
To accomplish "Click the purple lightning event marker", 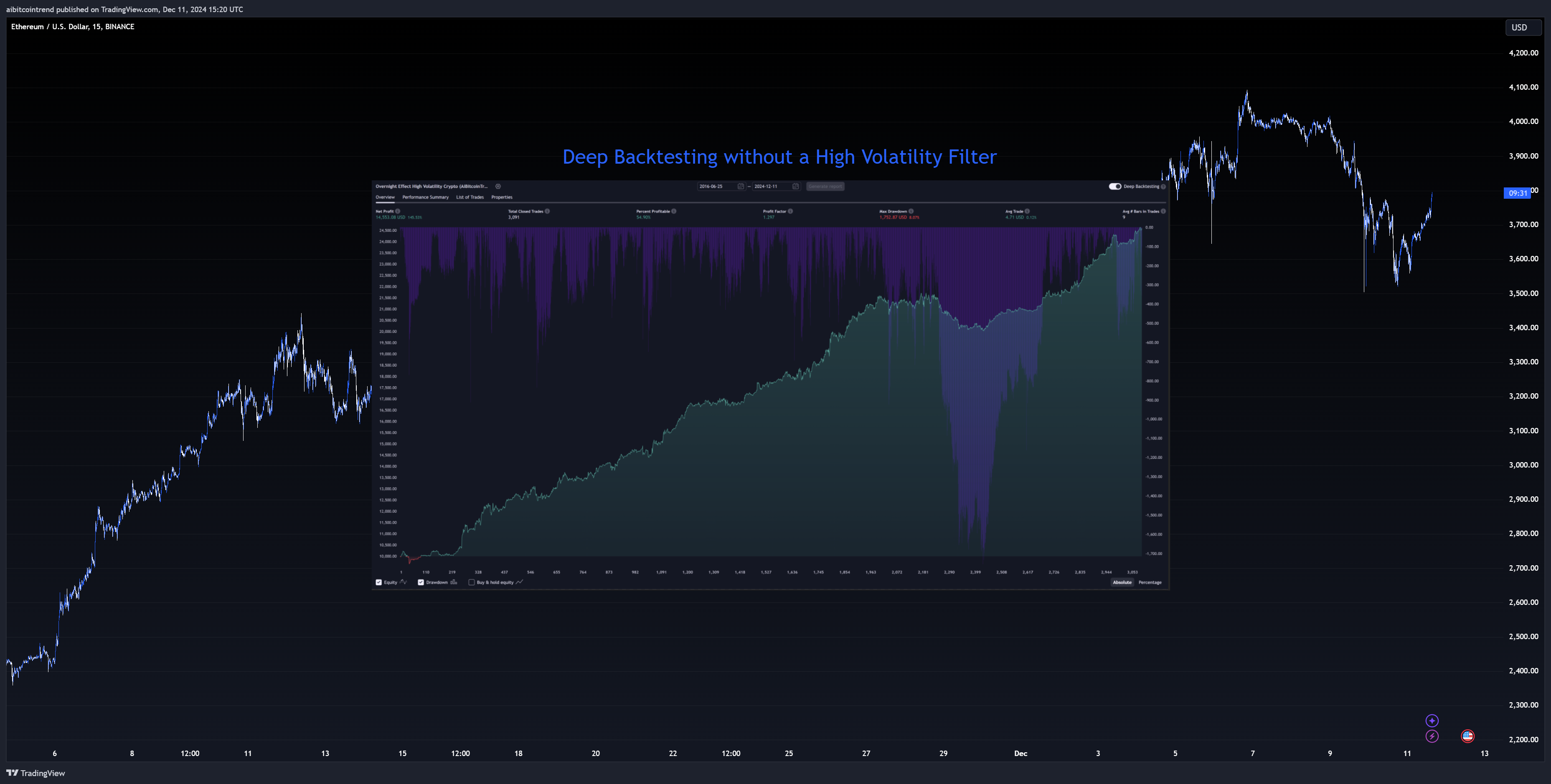I will point(1432,736).
